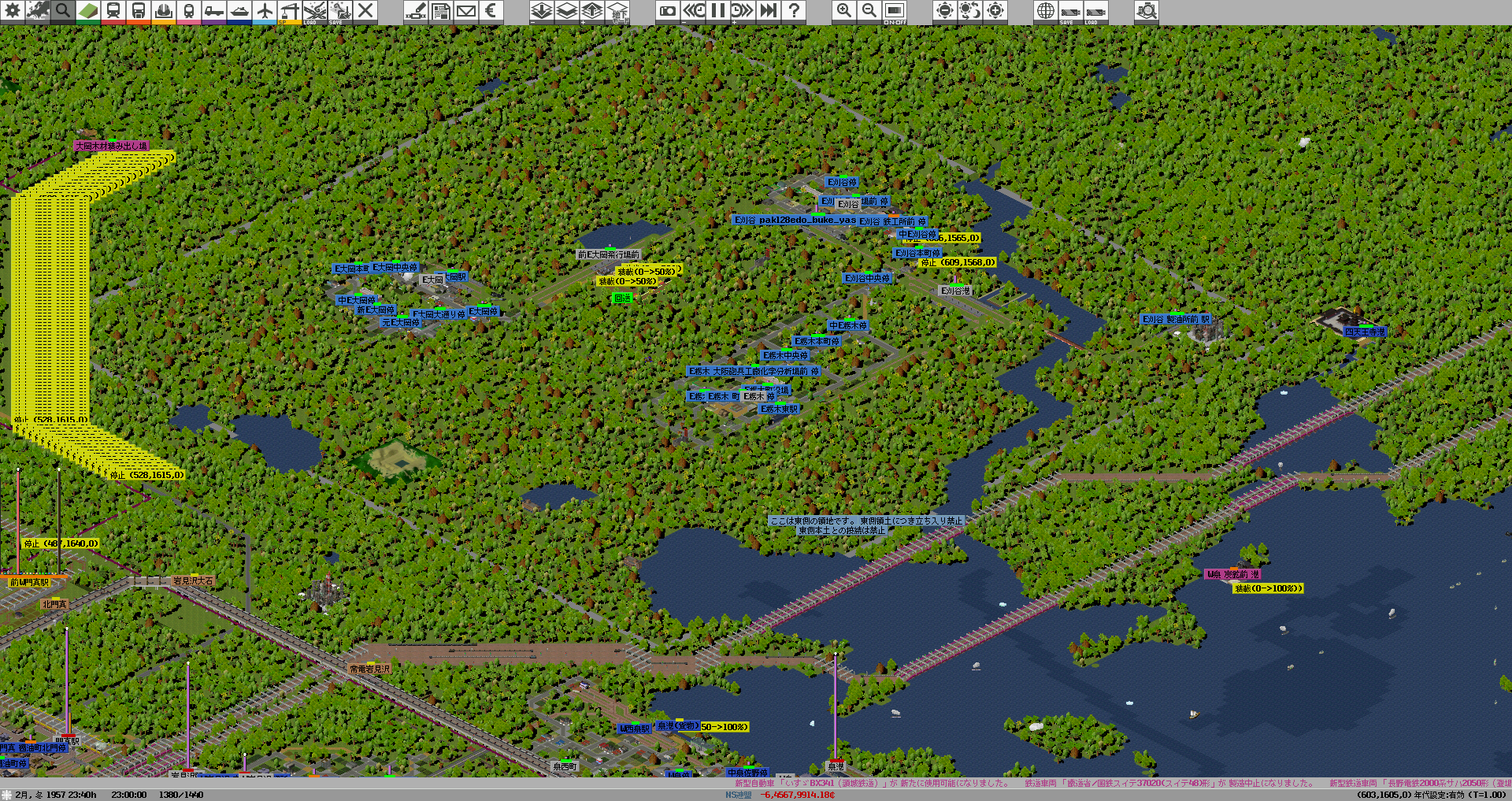Toggle the sliced layer map view
This screenshot has height=801, width=1512.
pos(567,11)
